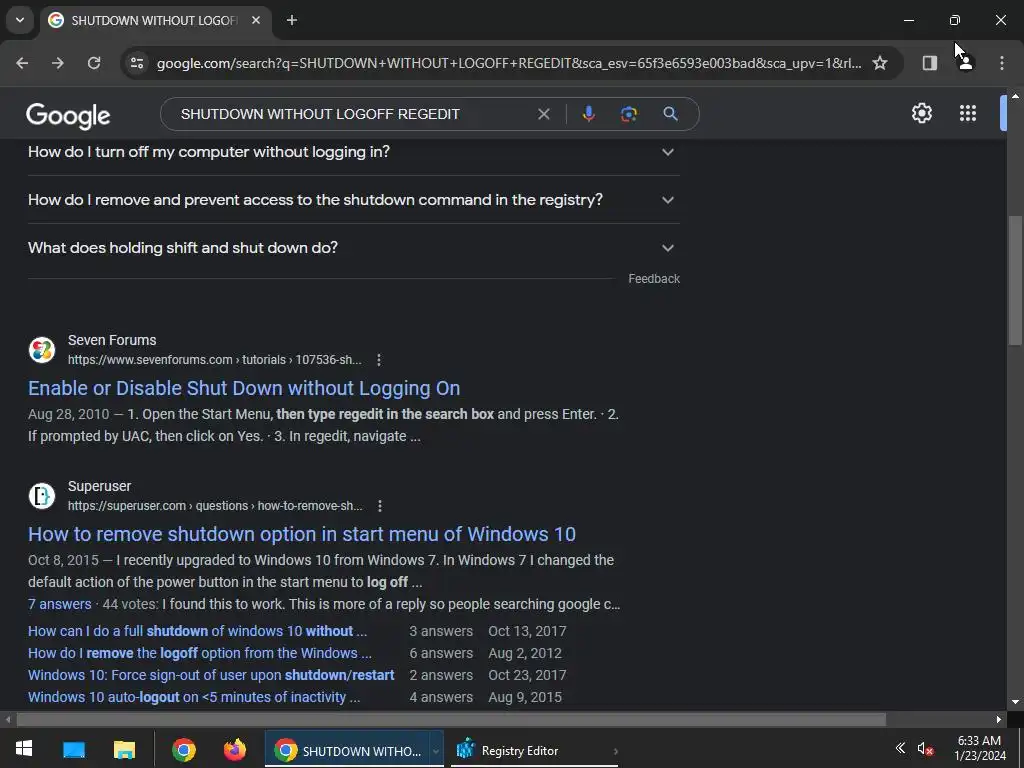The height and width of the screenshot is (768, 1024).
Task: Start voice search with microphone
Action: 588,114
